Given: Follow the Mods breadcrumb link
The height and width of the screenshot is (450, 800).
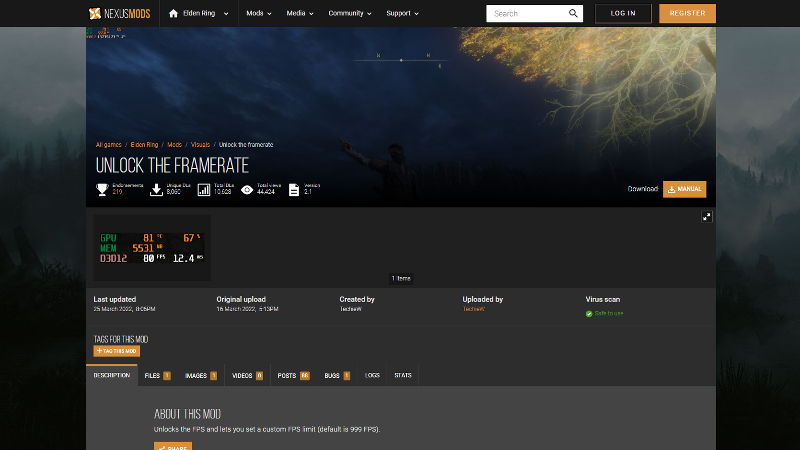Looking at the screenshot, I should pos(174,145).
